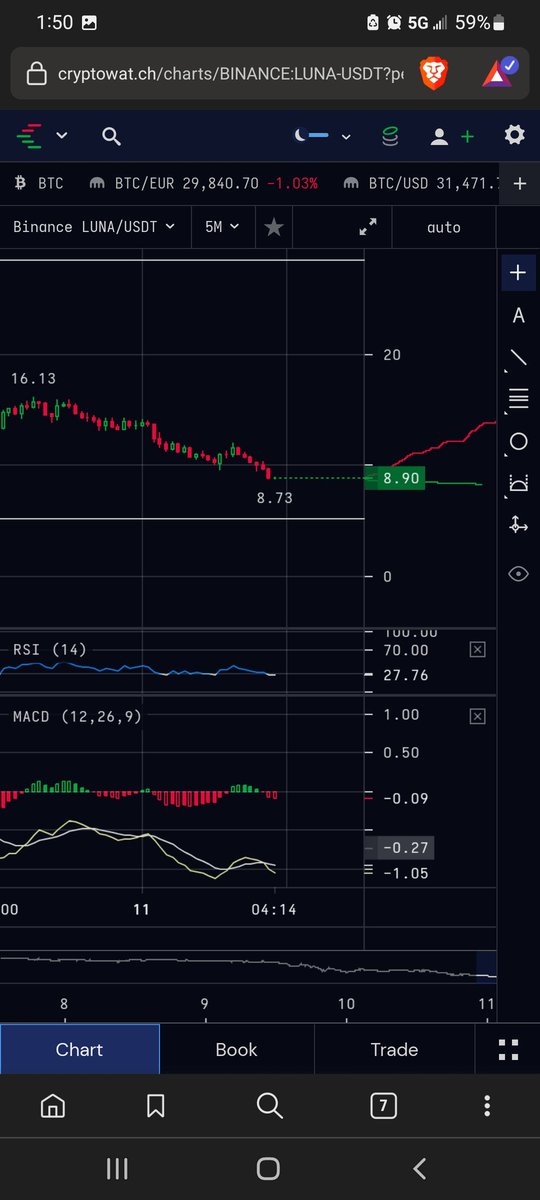Select the BTC/USD ticker entry
Image resolution: width=540 pixels, height=1200 pixels.
pyautogui.click(x=421, y=183)
